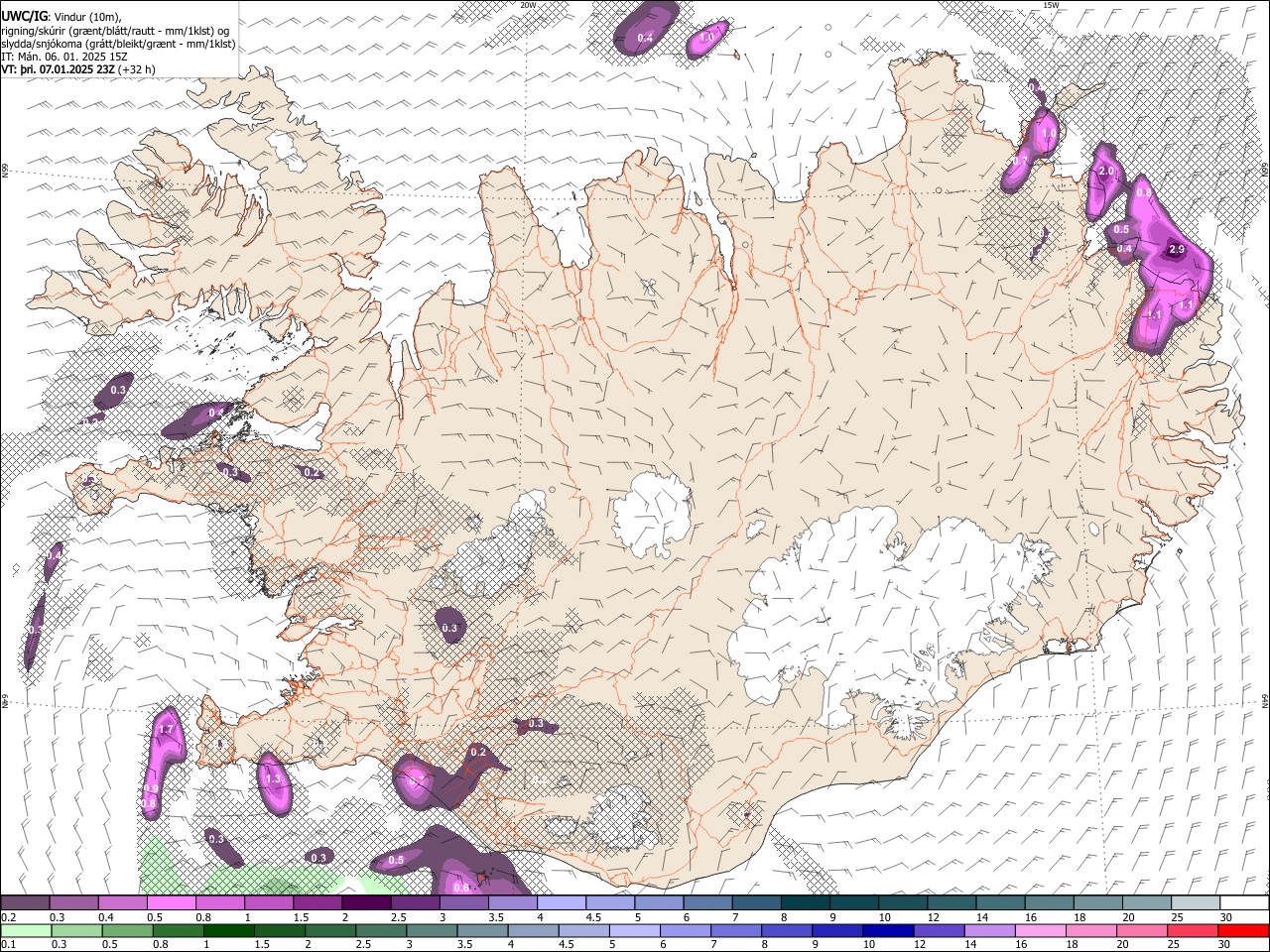Click the '20W' longitude label
This screenshot has width=1270, height=952.
coord(528,5)
